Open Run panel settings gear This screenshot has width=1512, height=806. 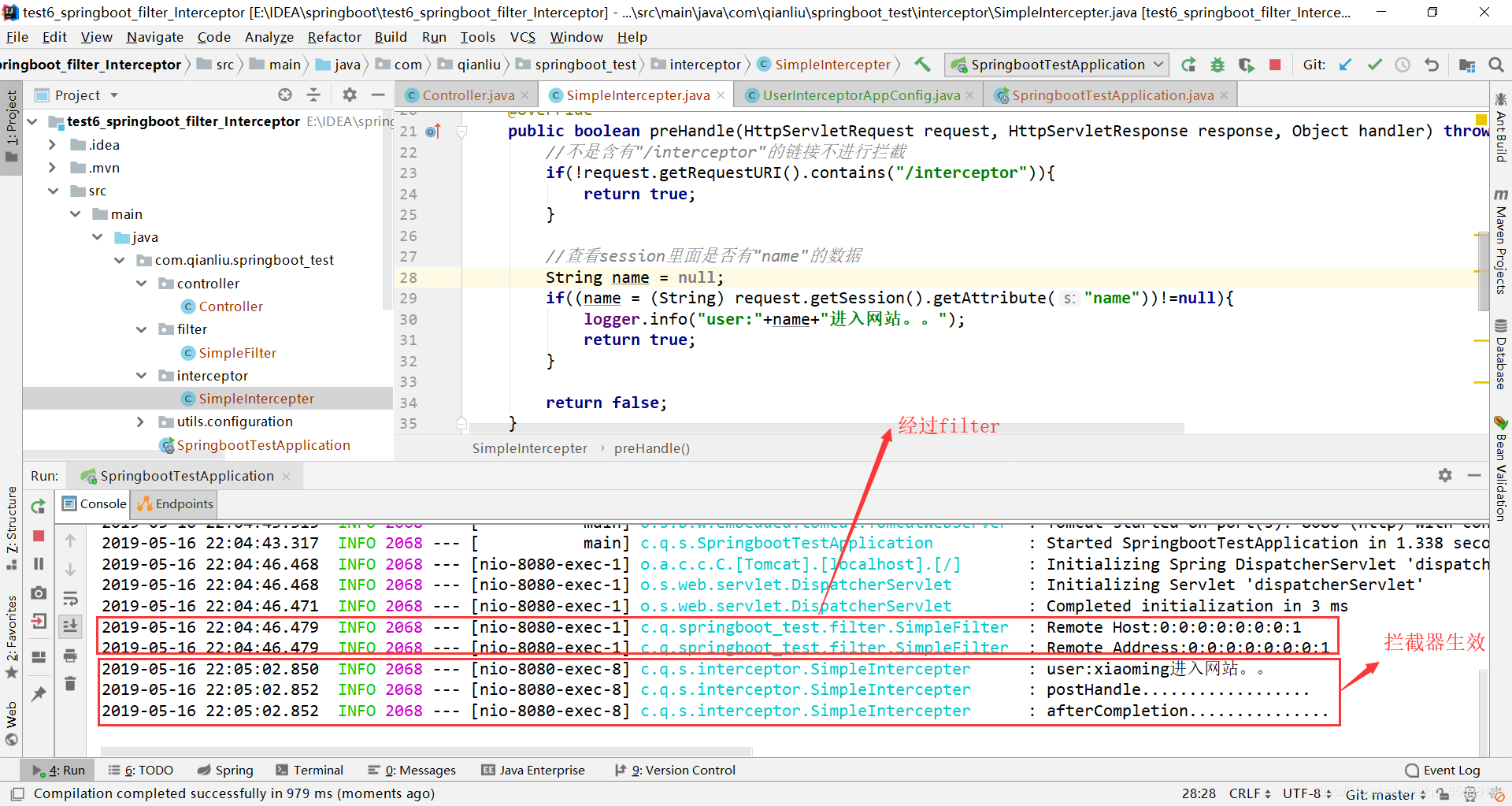[x=1445, y=475]
